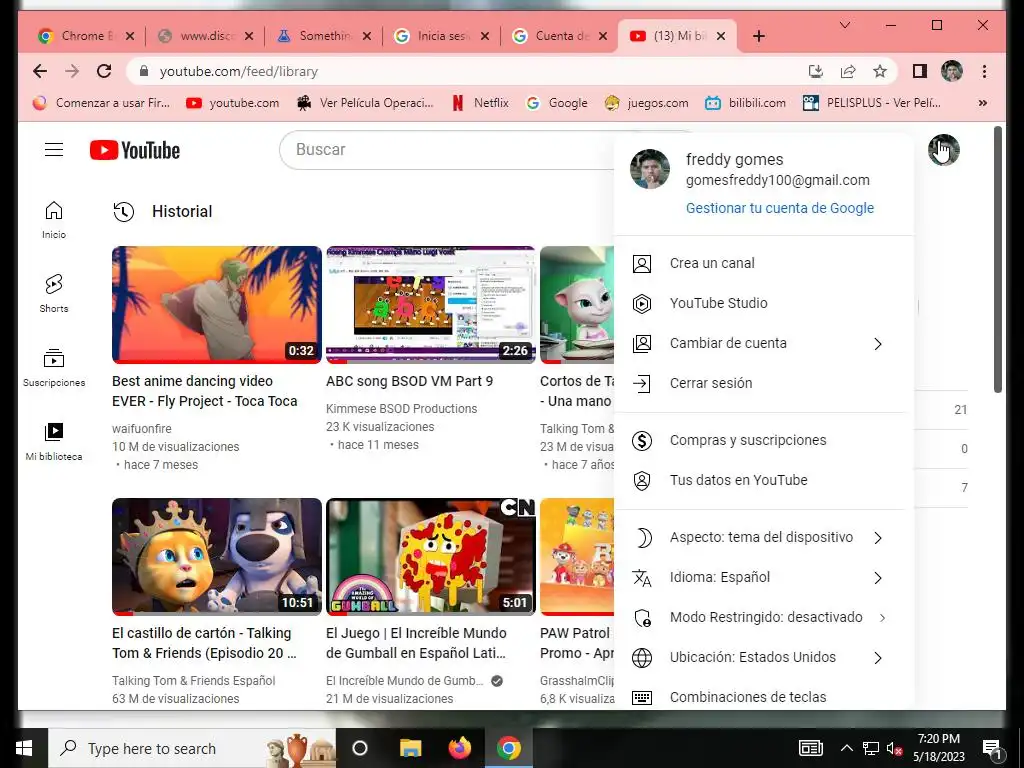Expand Ubicación: Estados Unidos option

click(763, 657)
